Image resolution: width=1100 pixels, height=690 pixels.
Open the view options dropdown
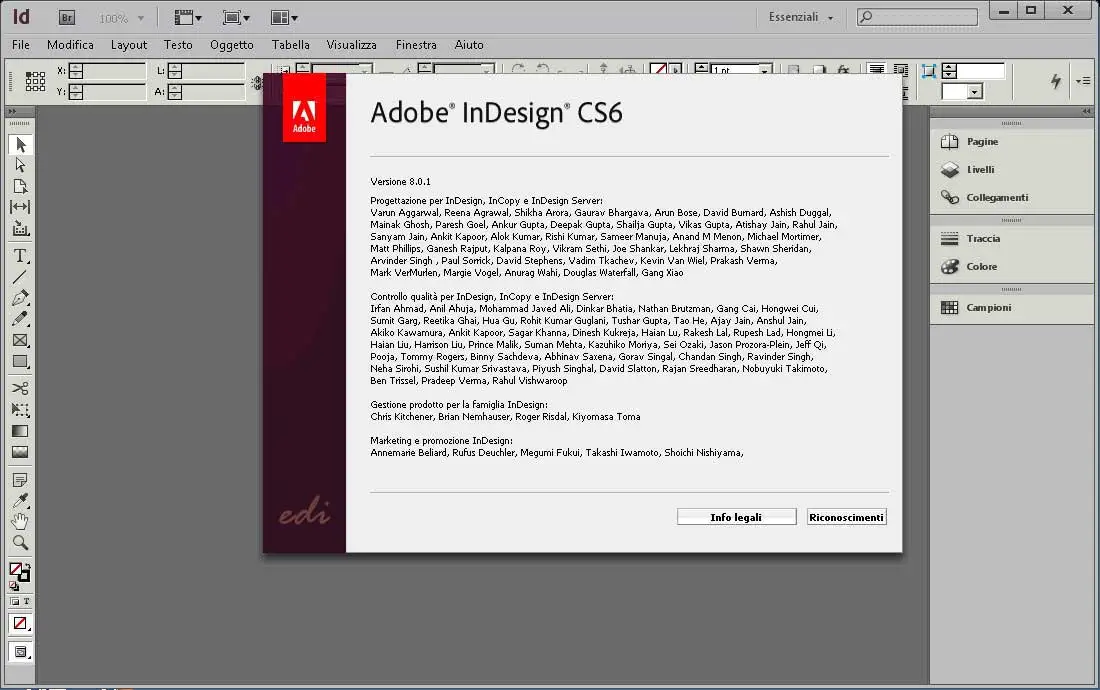(187, 18)
